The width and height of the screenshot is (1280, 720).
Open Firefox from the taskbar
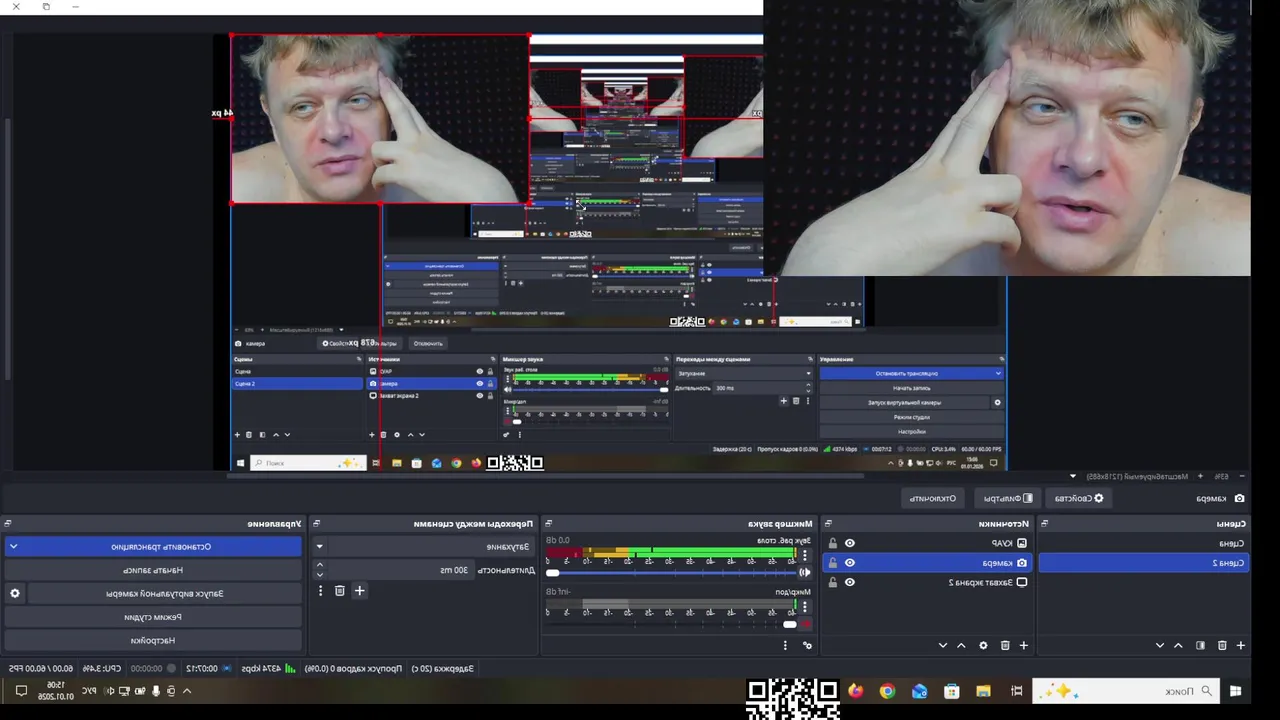(856, 691)
